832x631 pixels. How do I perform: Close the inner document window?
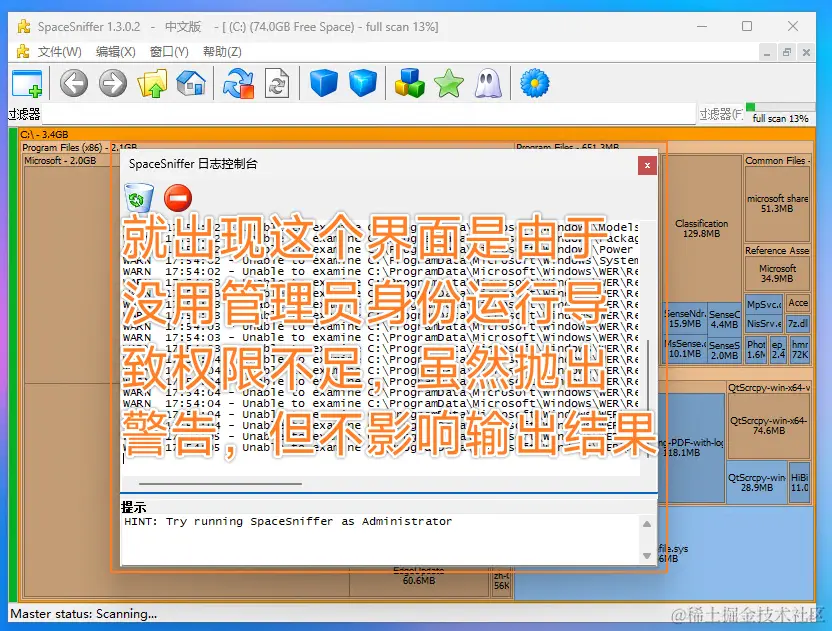807,53
